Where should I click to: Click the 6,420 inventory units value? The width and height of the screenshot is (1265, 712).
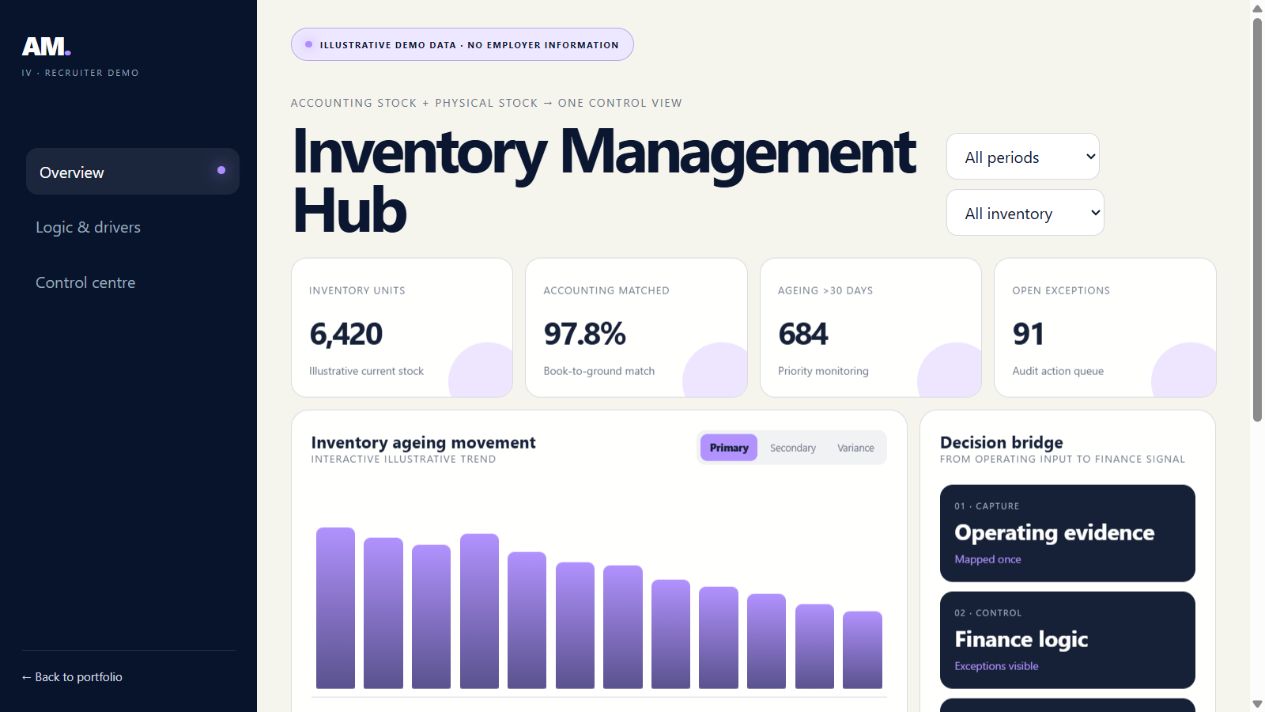click(x=346, y=334)
